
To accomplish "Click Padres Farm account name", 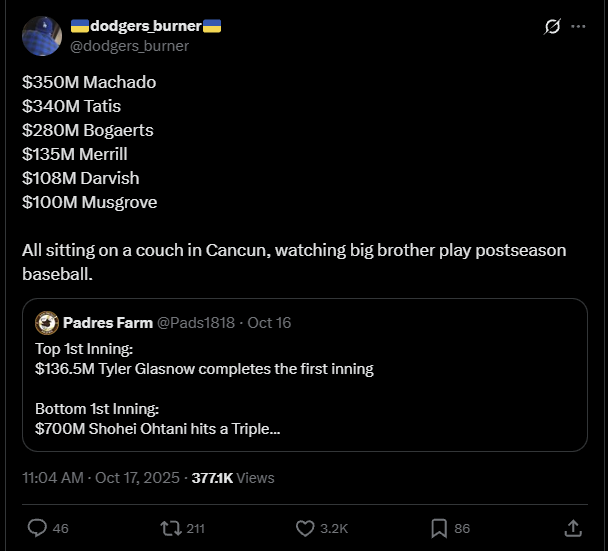I will 107,323.
